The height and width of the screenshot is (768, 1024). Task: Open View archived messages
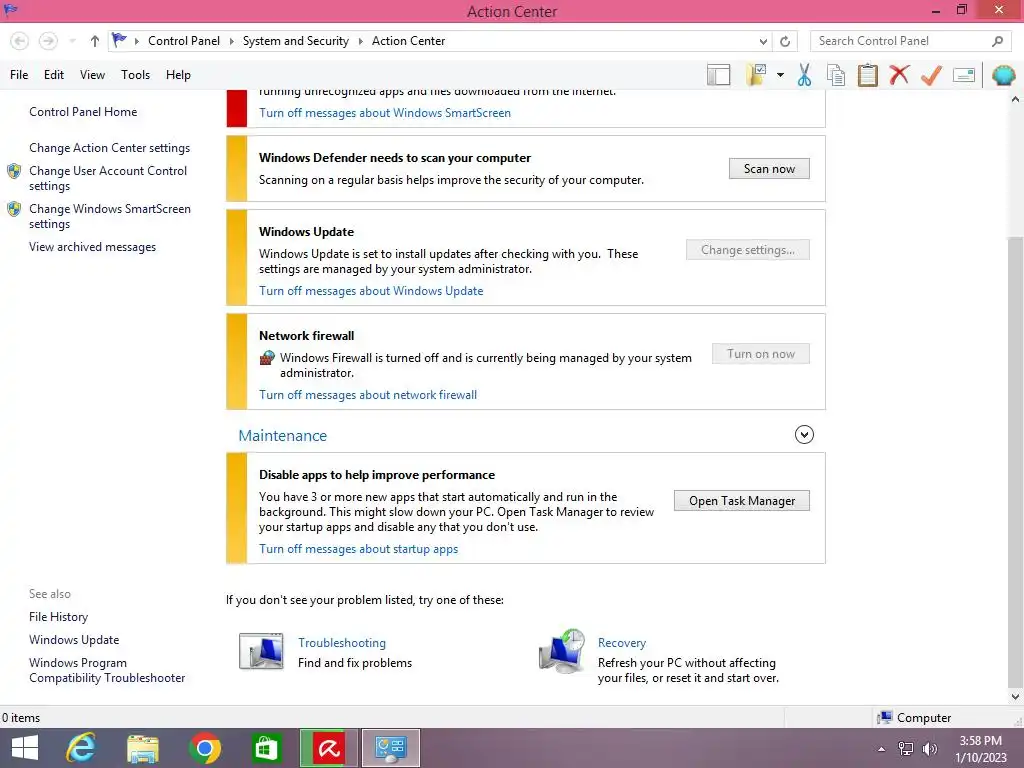point(92,247)
